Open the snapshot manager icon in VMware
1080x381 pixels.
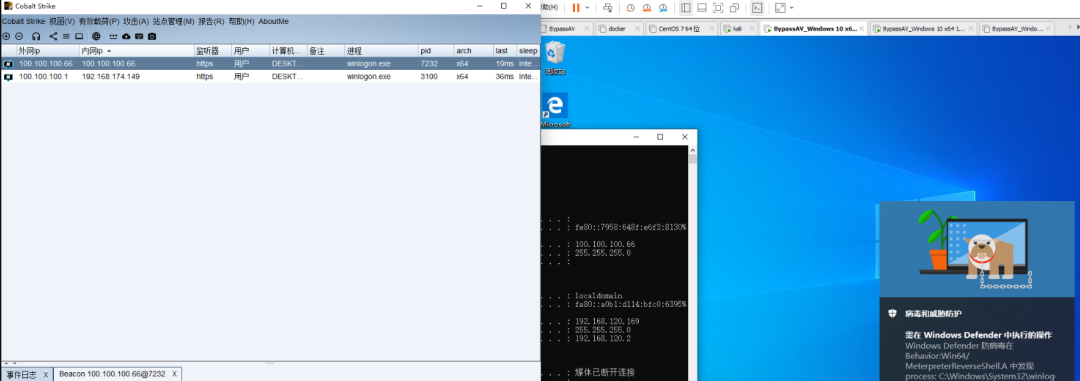click(663, 8)
